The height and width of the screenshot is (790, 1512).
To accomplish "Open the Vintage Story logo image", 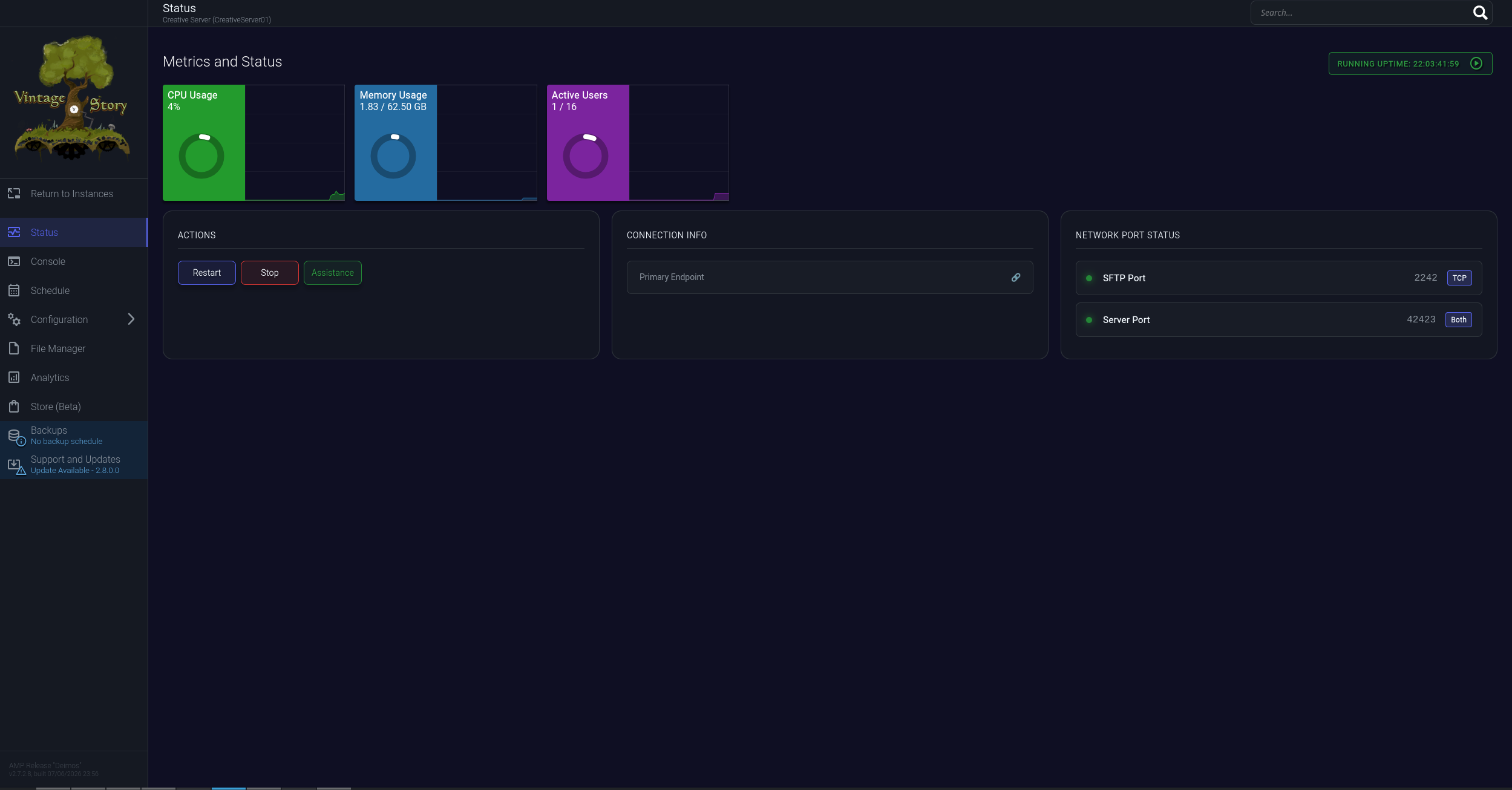I will [72, 98].
